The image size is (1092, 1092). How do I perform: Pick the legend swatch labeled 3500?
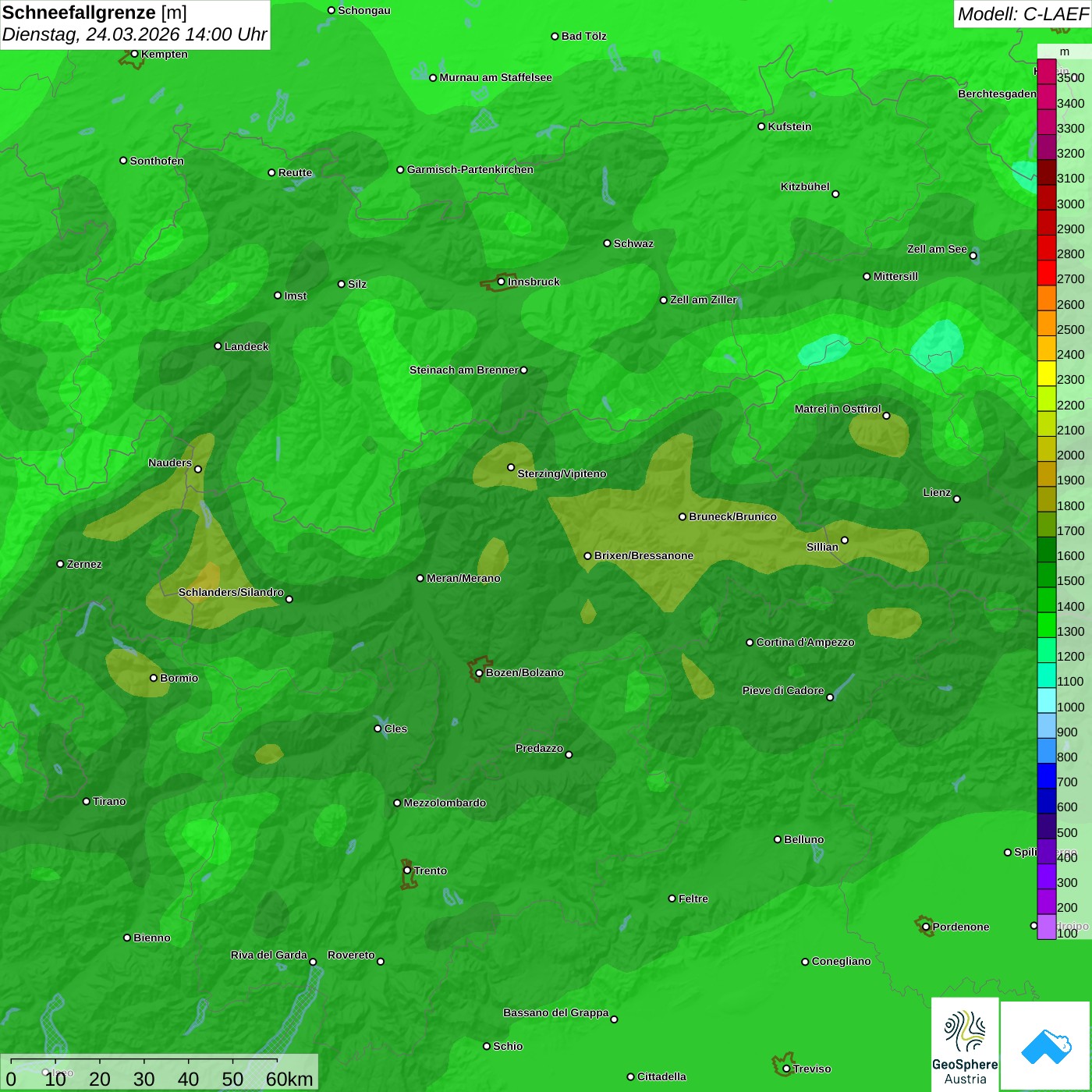coord(1047,72)
